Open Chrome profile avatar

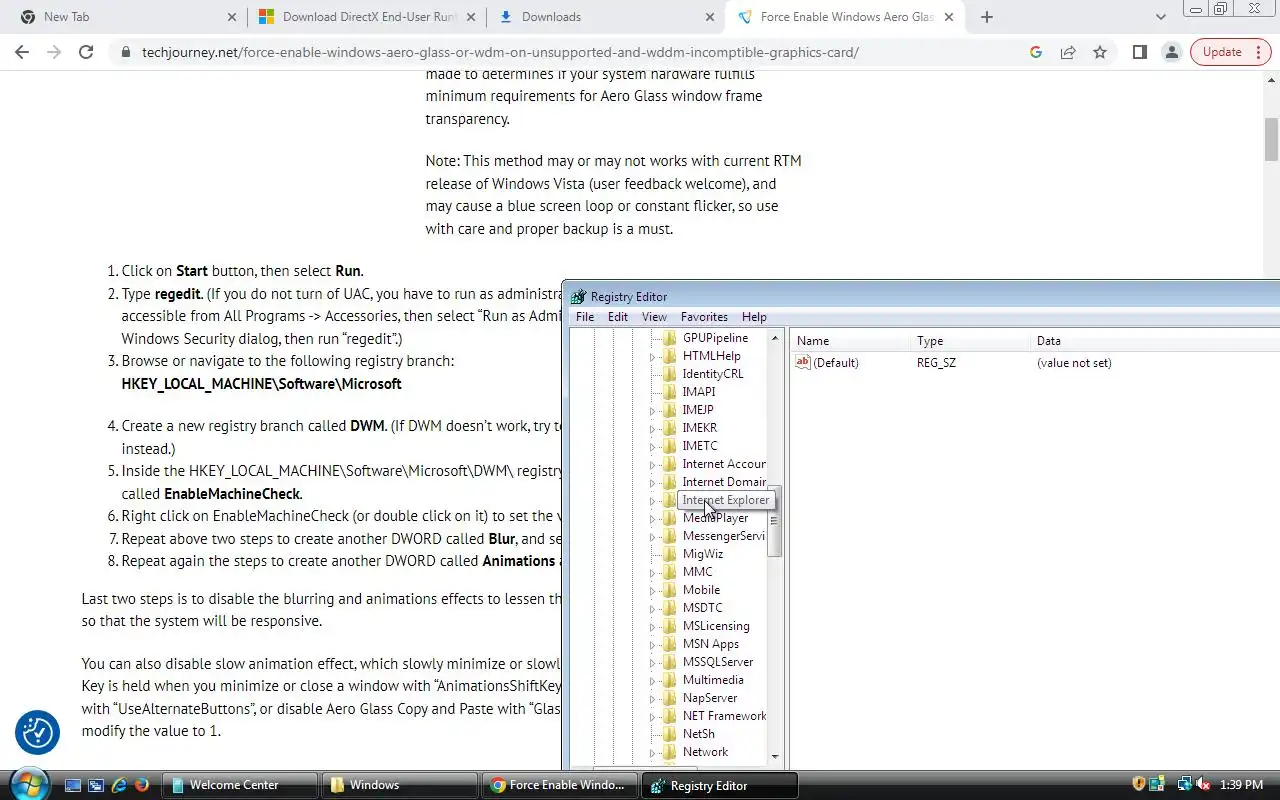(1171, 52)
